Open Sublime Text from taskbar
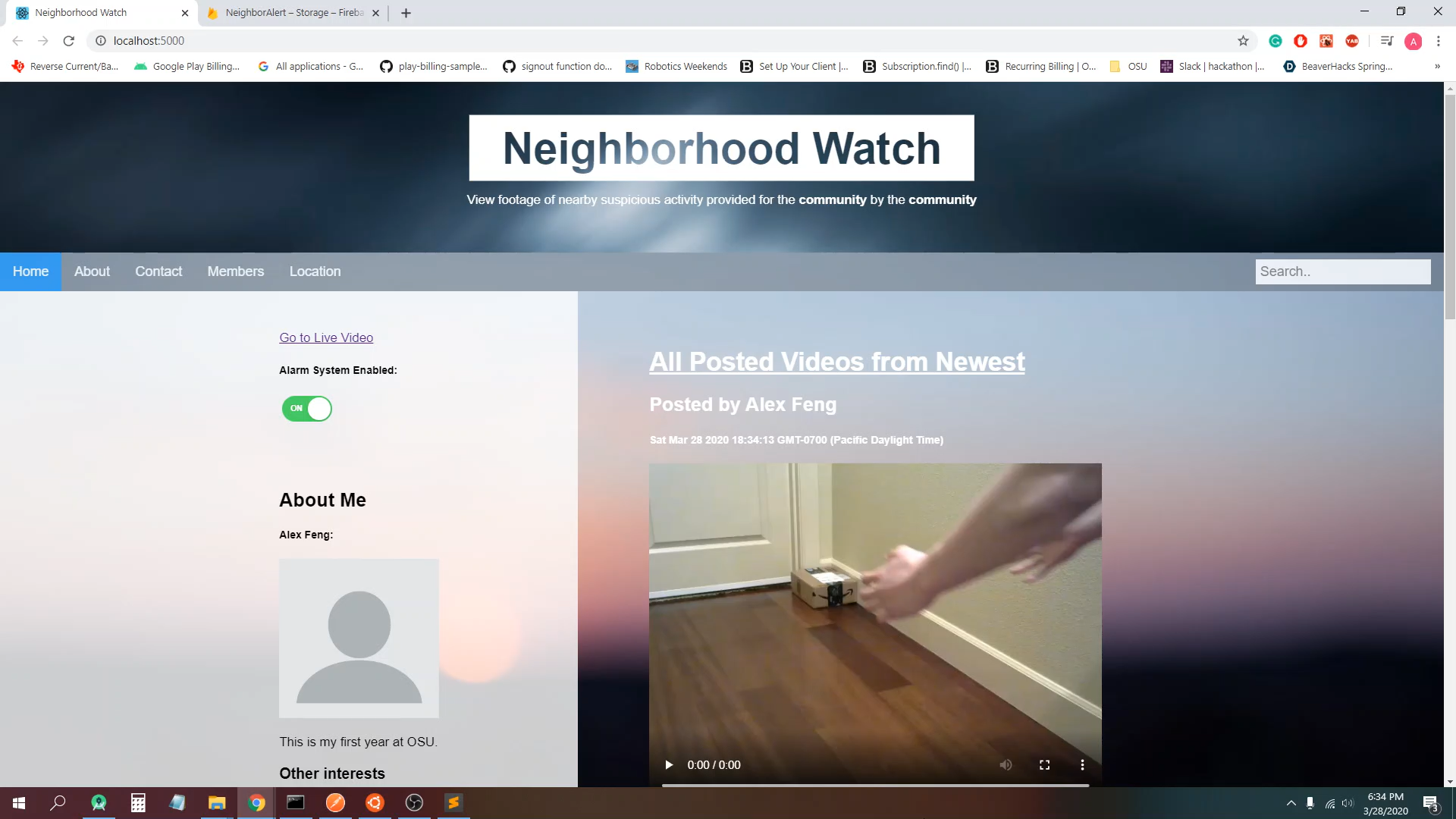 point(453,802)
